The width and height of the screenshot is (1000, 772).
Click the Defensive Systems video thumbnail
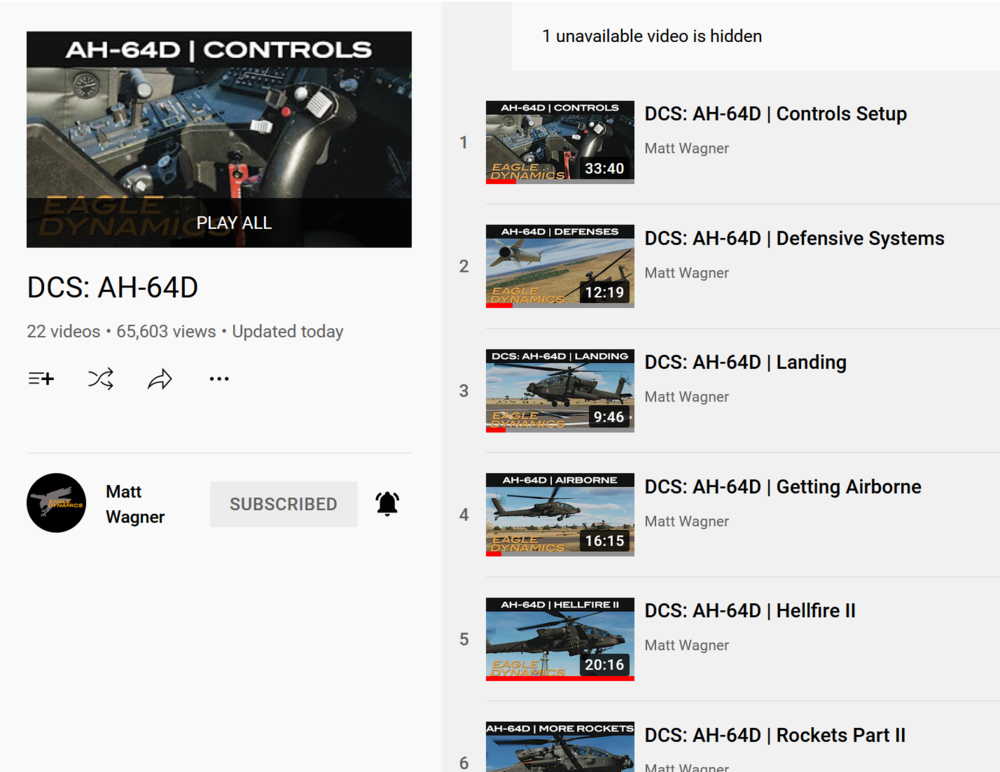(560, 266)
